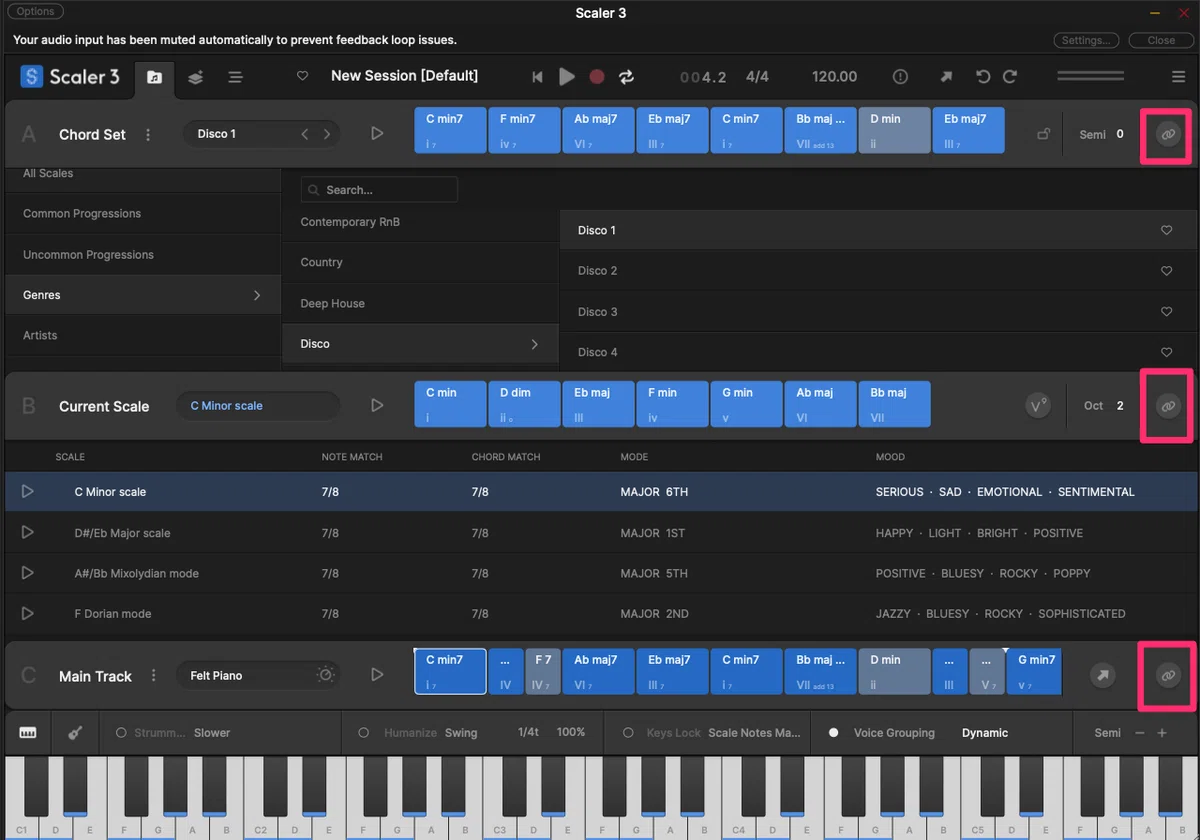
Task: Preview the A#/Bb Mixolydian mode row
Action: [28, 573]
